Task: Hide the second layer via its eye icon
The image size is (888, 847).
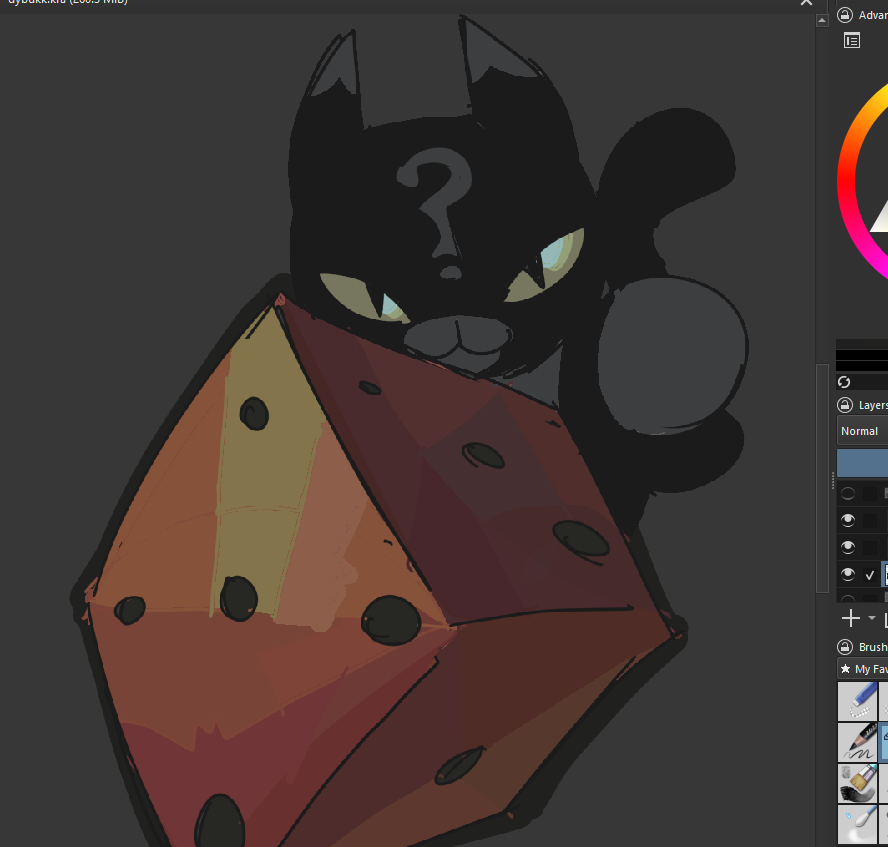Action: coord(848,520)
